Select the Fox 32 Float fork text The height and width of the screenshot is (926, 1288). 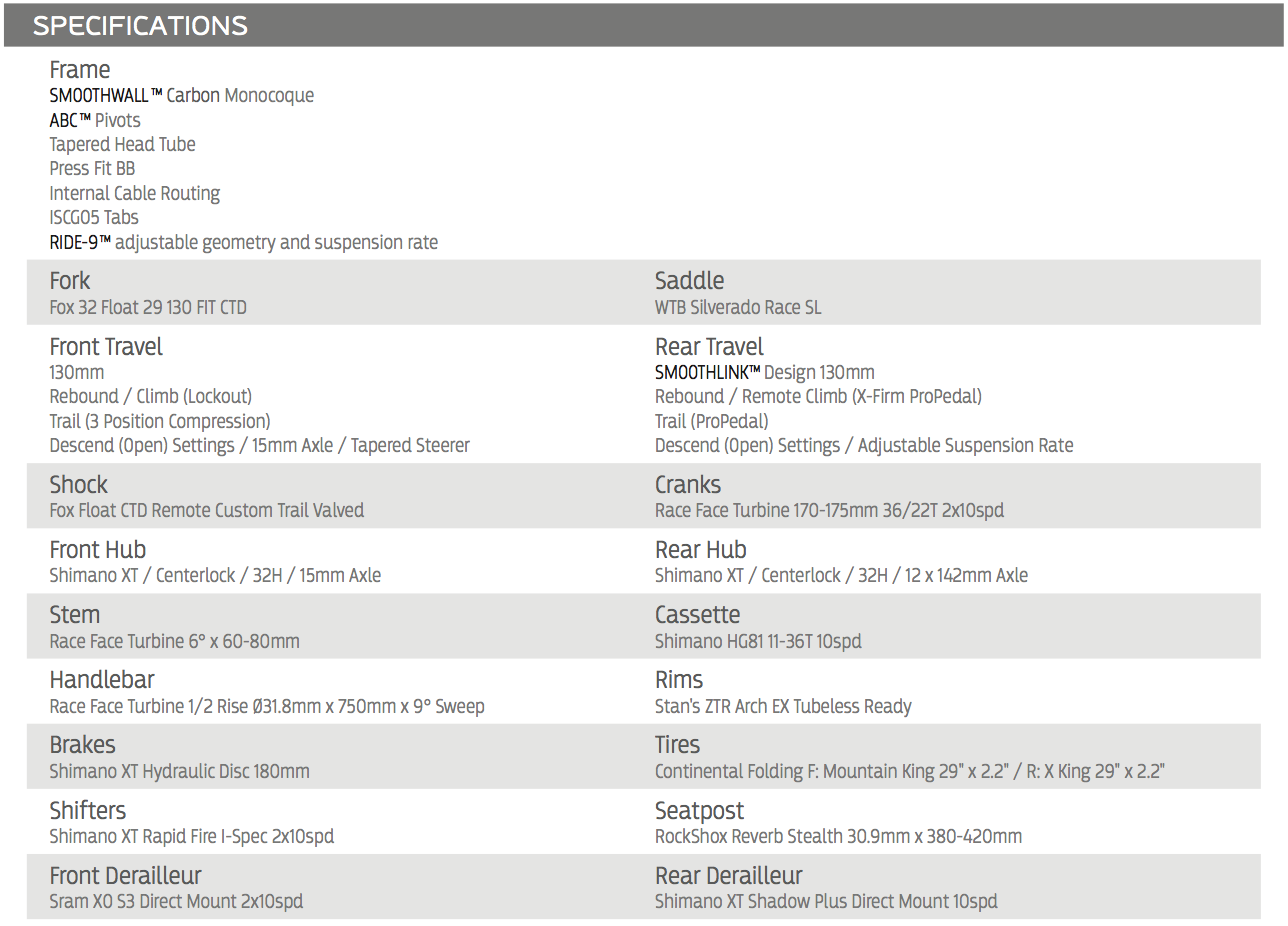click(x=148, y=308)
